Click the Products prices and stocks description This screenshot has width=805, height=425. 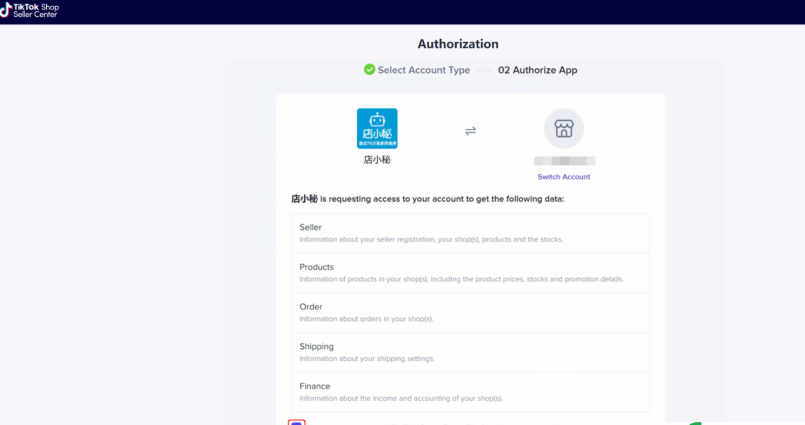pos(461,279)
